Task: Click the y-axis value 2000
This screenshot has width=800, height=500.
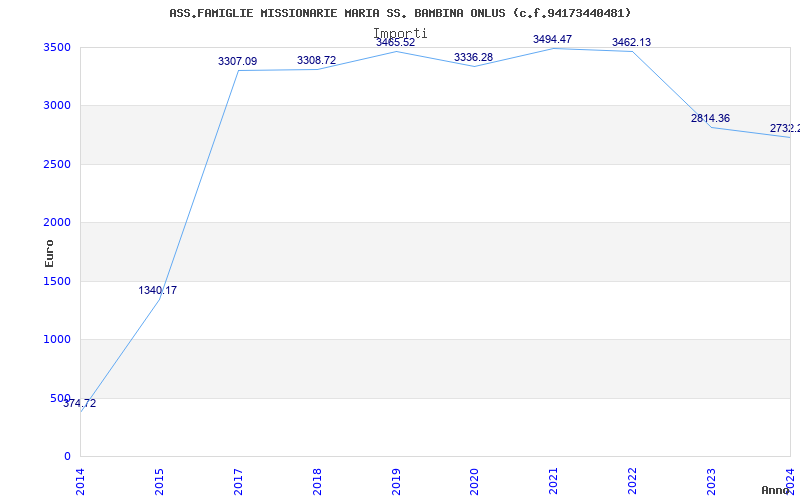Action: [59, 222]
